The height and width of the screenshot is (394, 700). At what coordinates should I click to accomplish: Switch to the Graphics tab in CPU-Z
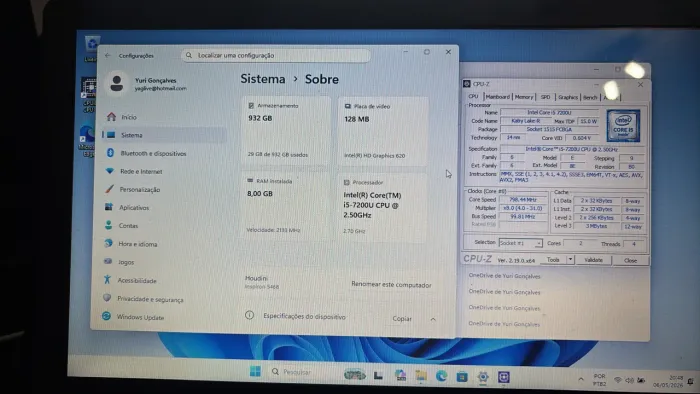pyautogui.click(x=568, y=97)
